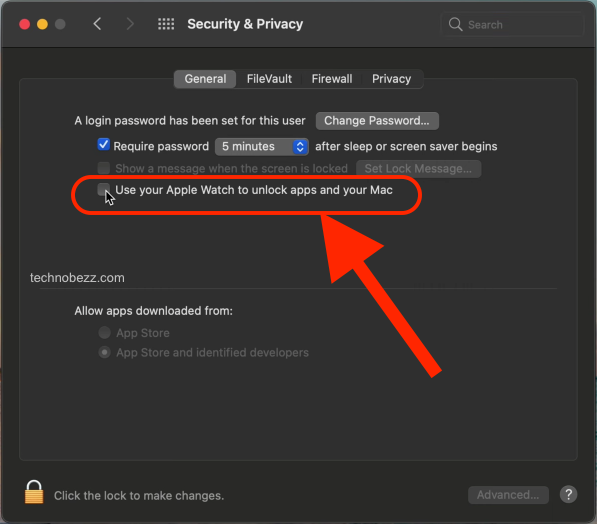Open the 5 minutes delay dropdown
597x524 pixels.
click(262, 147)
